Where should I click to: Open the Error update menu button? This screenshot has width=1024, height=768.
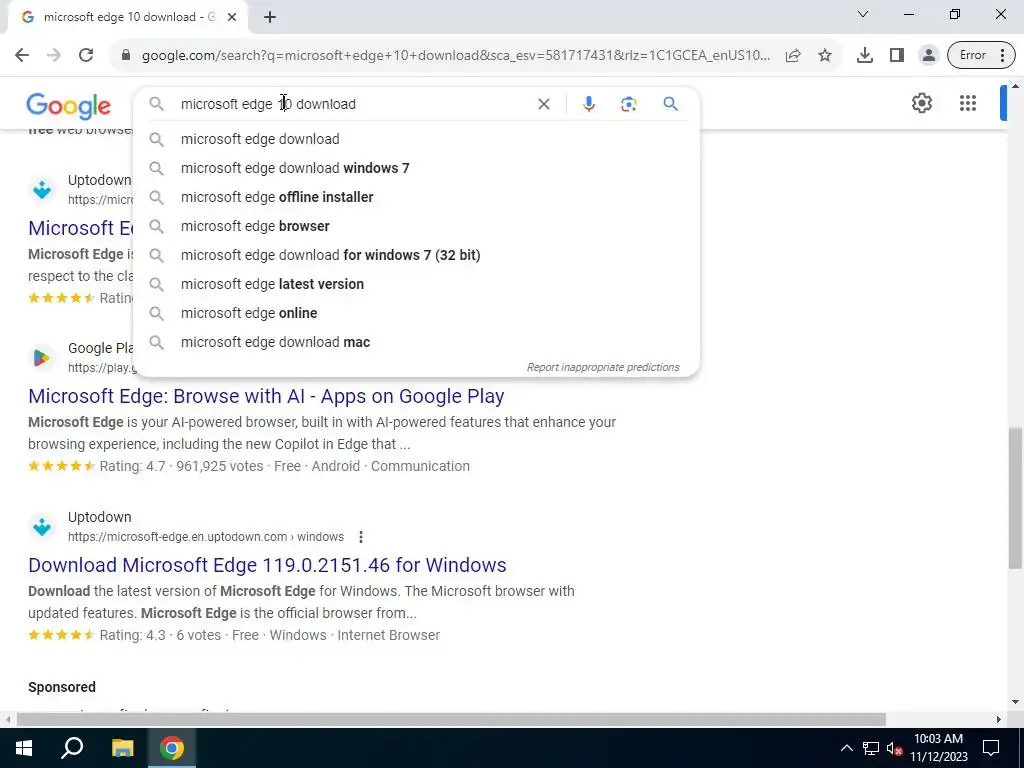coord(982,56)
